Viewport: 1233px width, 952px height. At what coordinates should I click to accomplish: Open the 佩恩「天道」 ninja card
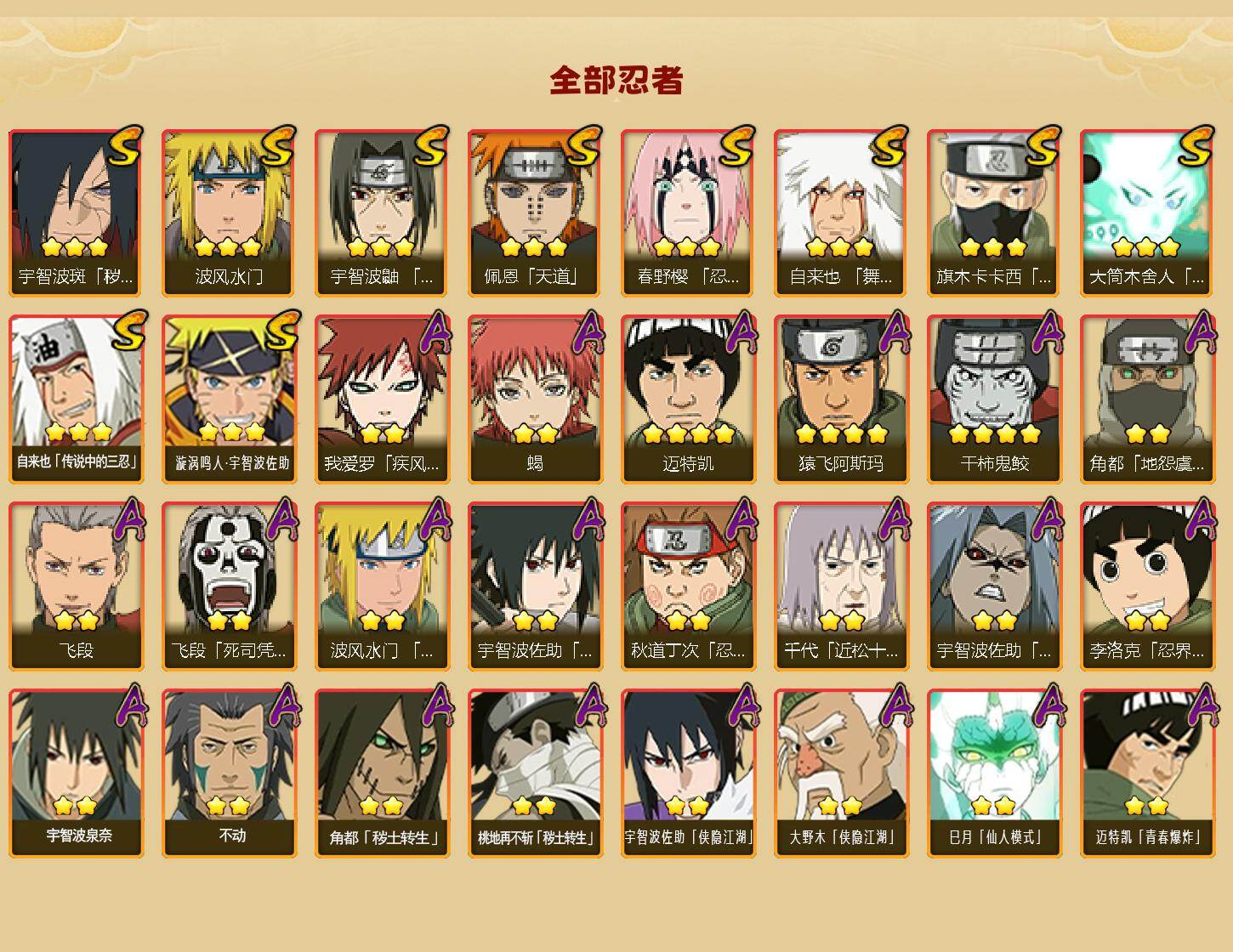click(x=535, y=212)
